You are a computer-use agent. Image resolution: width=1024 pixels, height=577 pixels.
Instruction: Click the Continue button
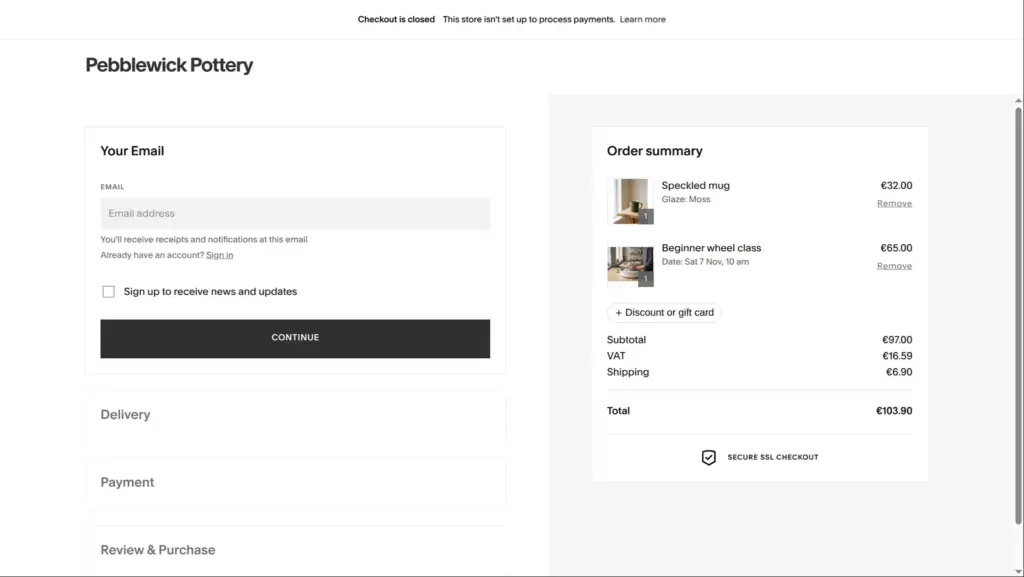tap(295, 338)
